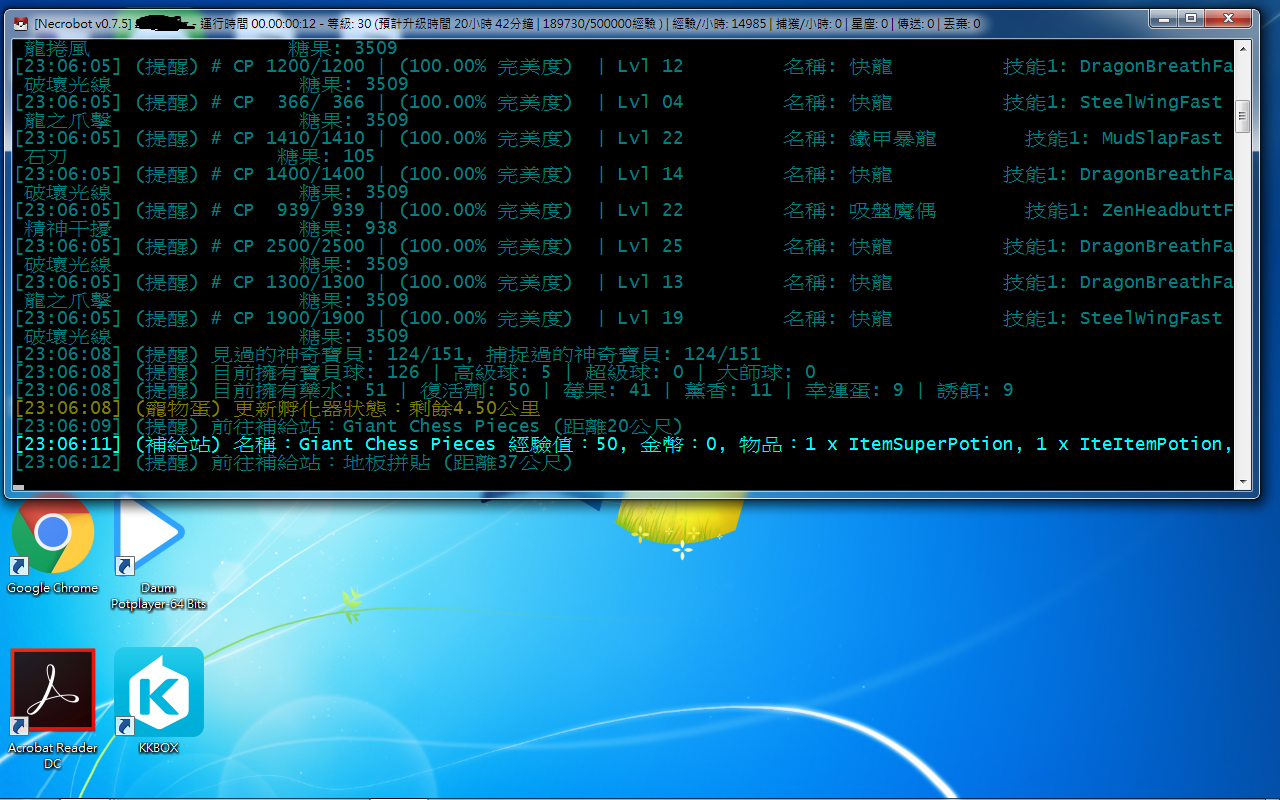1280x800 pixels.
Task: Click the '目前擁有寶貝球: 126' line
Action: coord(415,372)
